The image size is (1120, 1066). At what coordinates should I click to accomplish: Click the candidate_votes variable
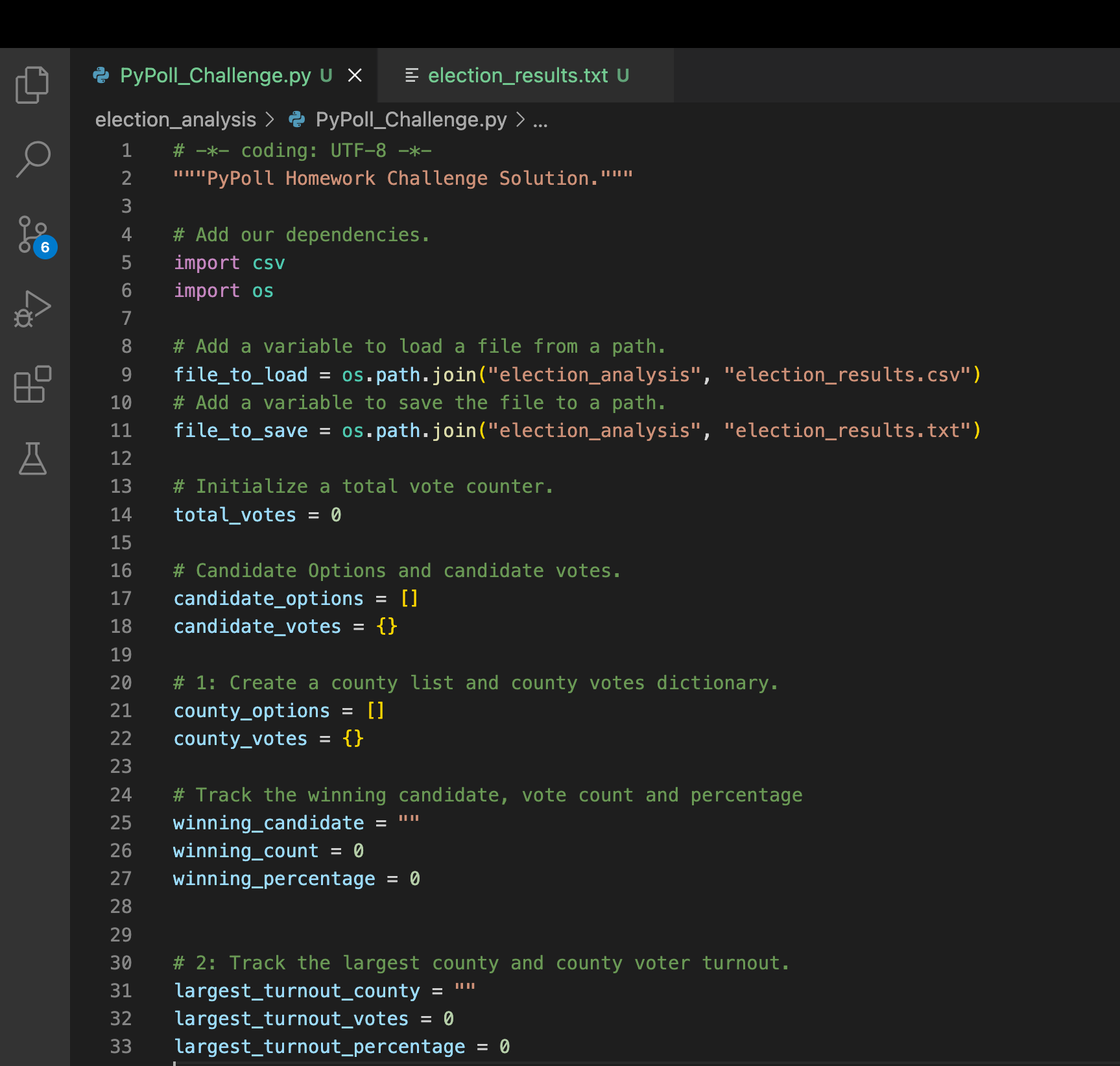click(x=257, y=626)
